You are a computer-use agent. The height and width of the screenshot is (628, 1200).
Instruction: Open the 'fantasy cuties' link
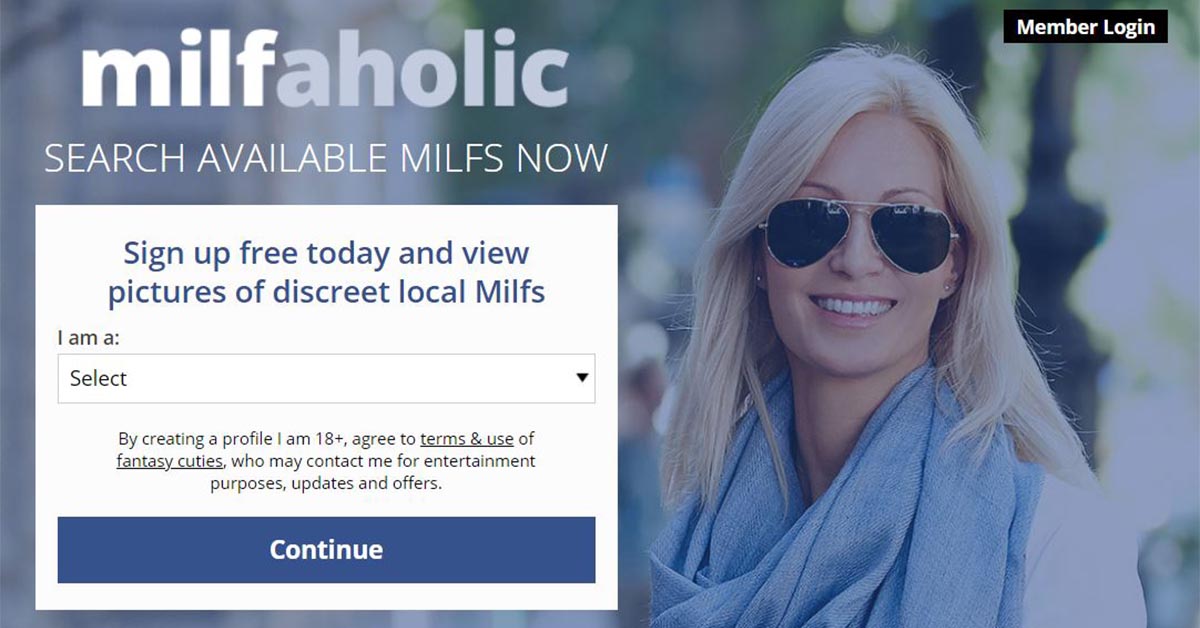pos(170,461)
